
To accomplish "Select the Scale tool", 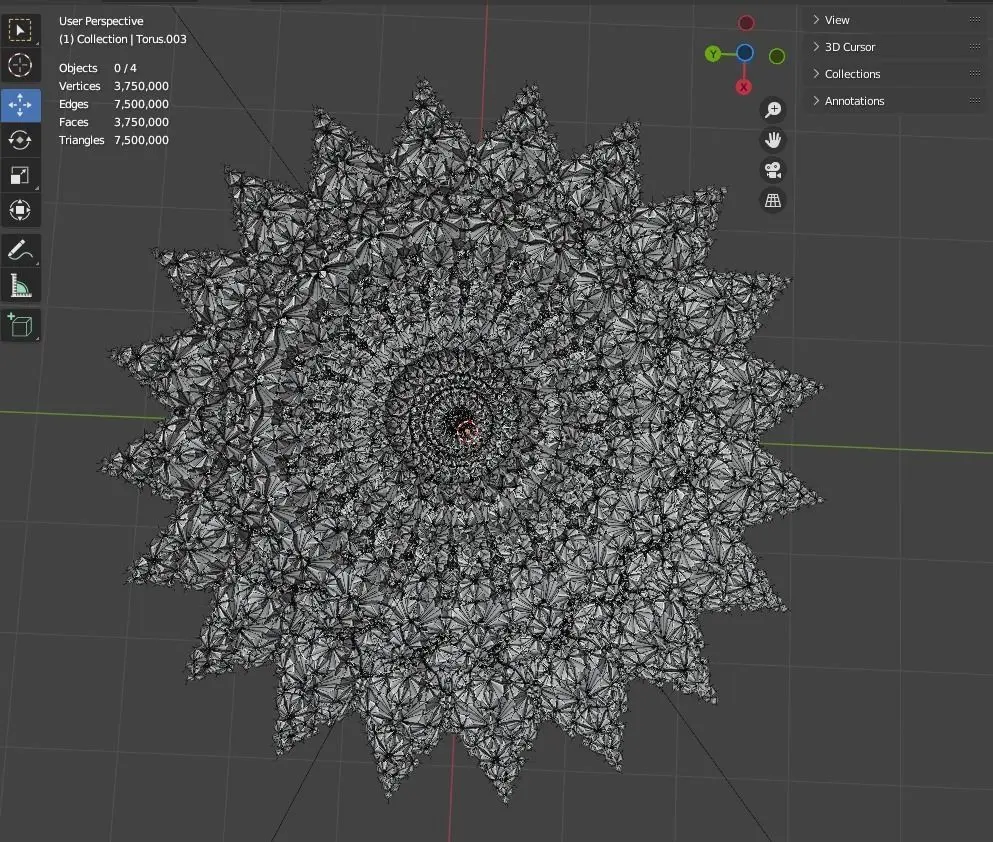I will [20, 175].
